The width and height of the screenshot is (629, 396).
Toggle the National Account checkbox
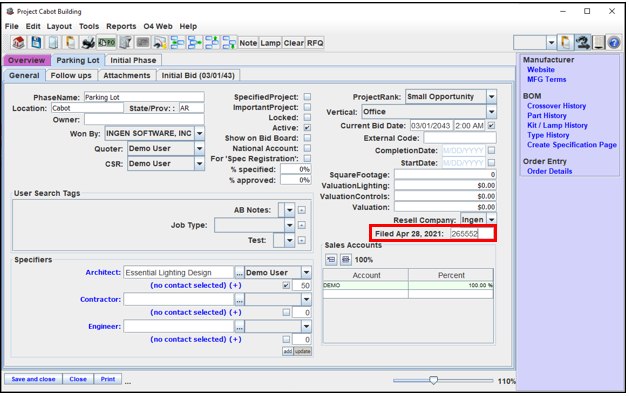tap(307, 148)
